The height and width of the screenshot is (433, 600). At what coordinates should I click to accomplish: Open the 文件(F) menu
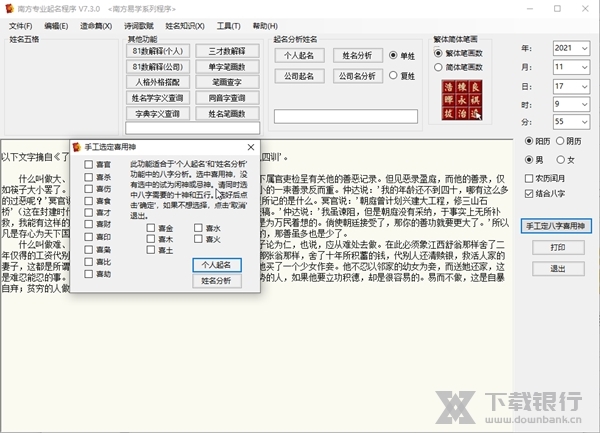click(21, 26)
